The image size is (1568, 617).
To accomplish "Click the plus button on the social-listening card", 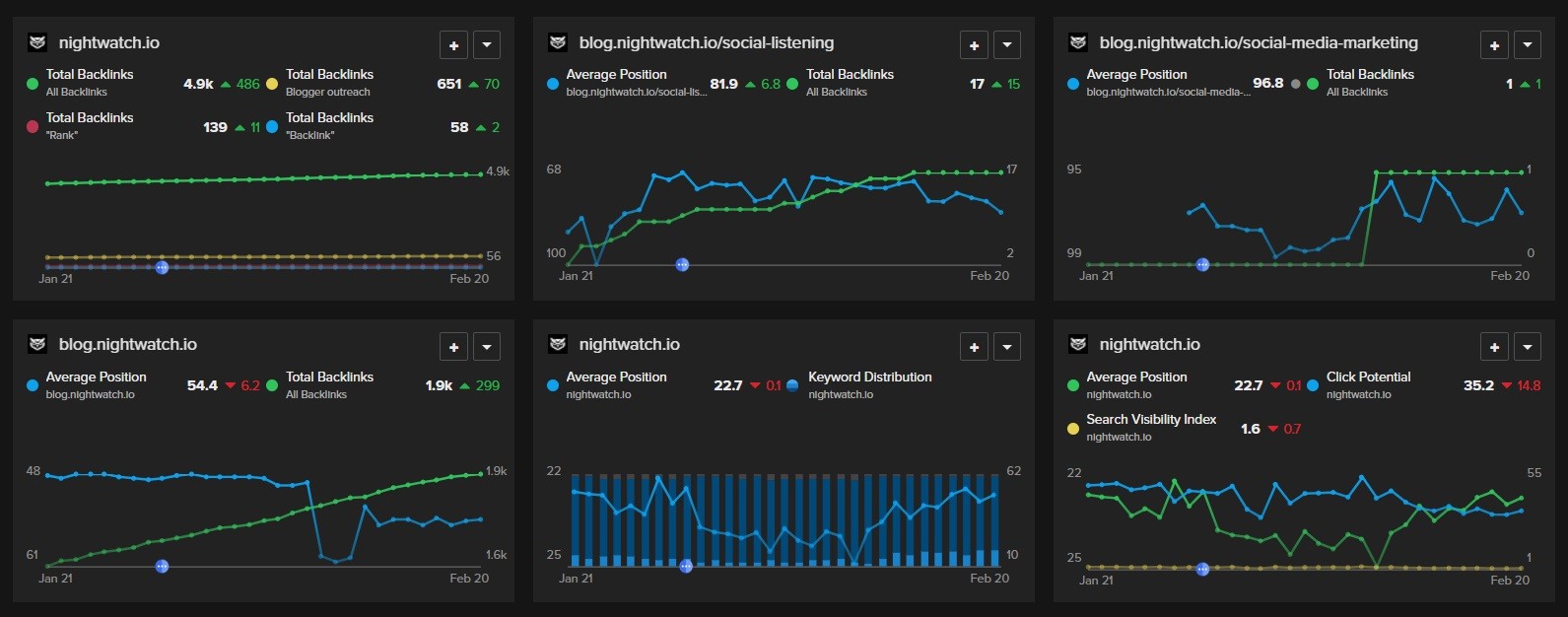I will (974, 45).
